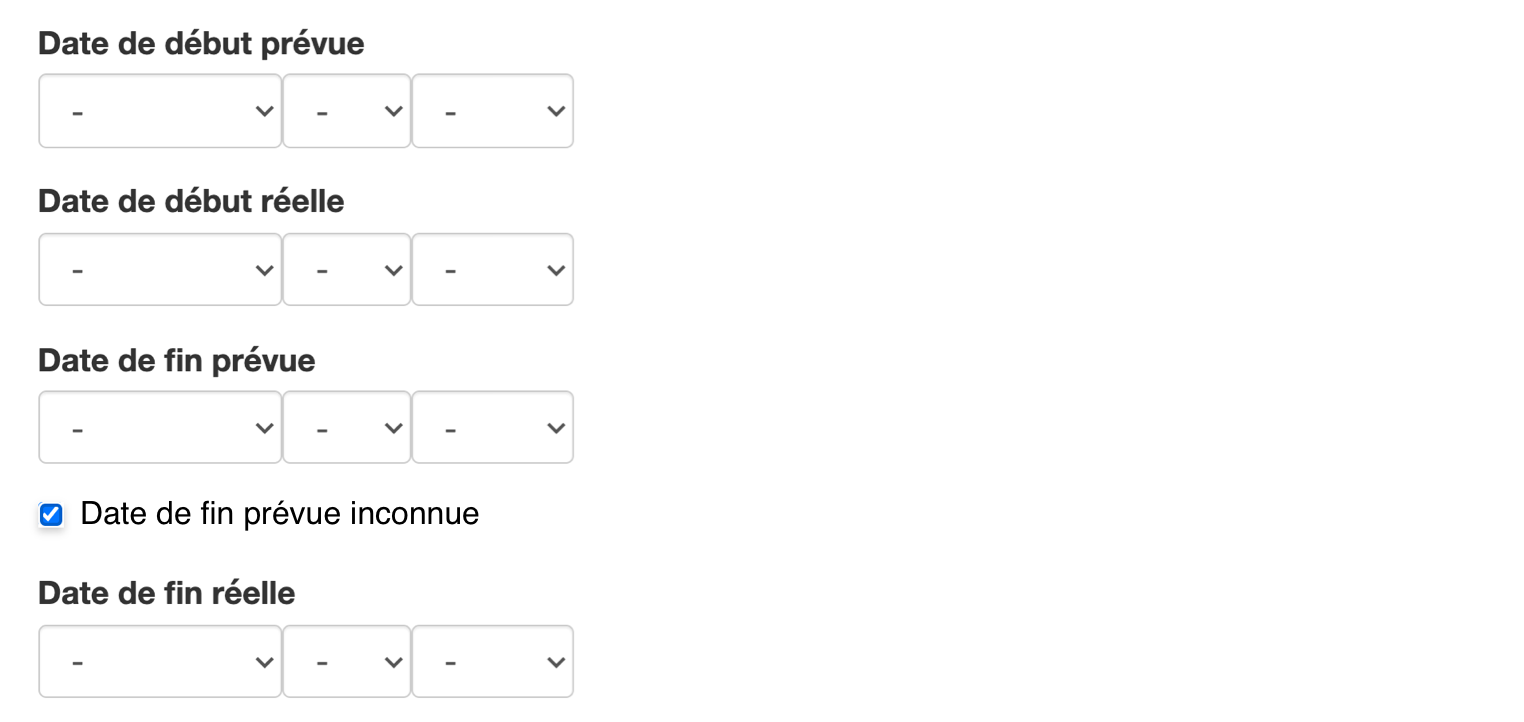This screenshot has height=722, width=1524.
Task: Click the "Date de début réelle" field label
Action: click(x=191, y=202)
